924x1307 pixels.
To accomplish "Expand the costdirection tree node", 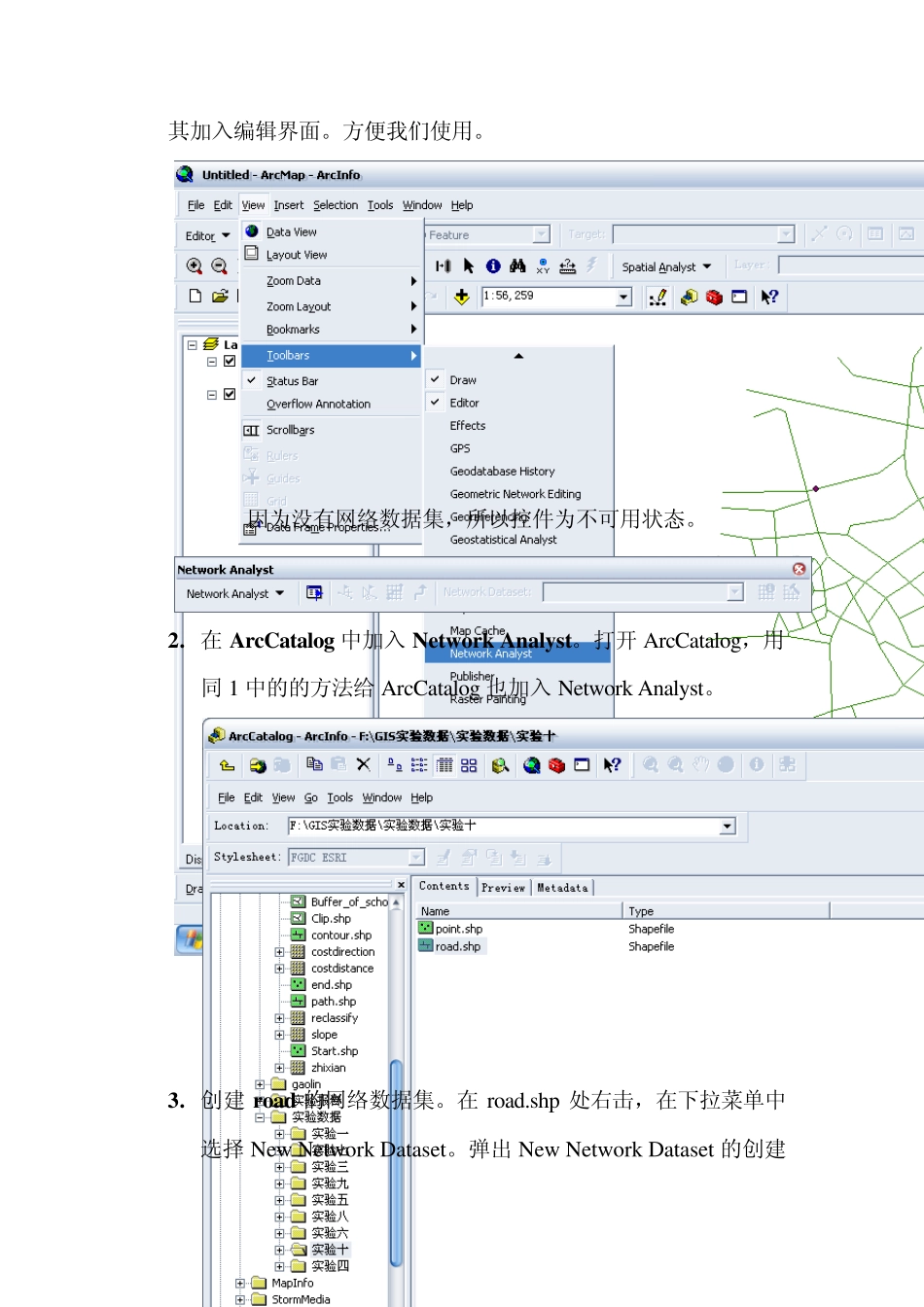I will click(279, 952).
